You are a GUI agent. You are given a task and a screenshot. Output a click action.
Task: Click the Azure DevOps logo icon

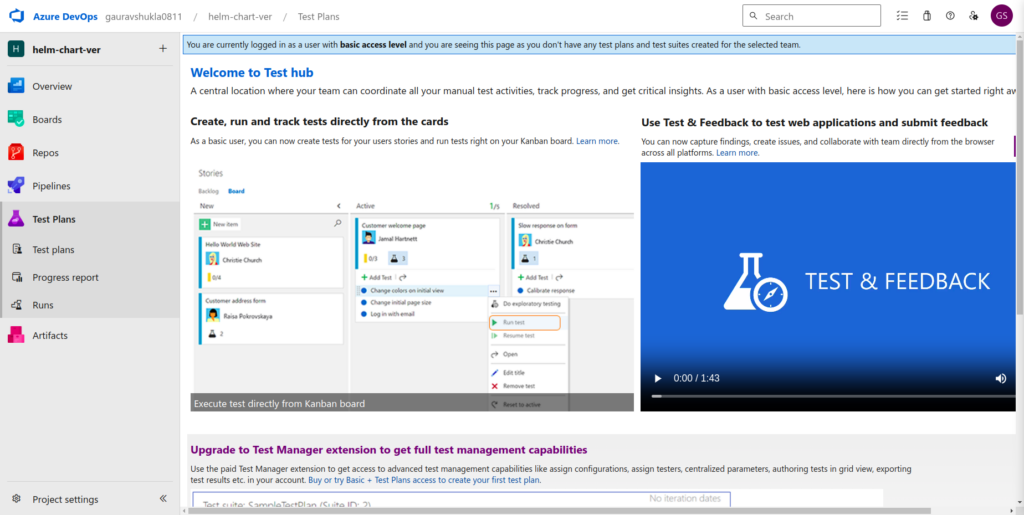coord(16,16)
